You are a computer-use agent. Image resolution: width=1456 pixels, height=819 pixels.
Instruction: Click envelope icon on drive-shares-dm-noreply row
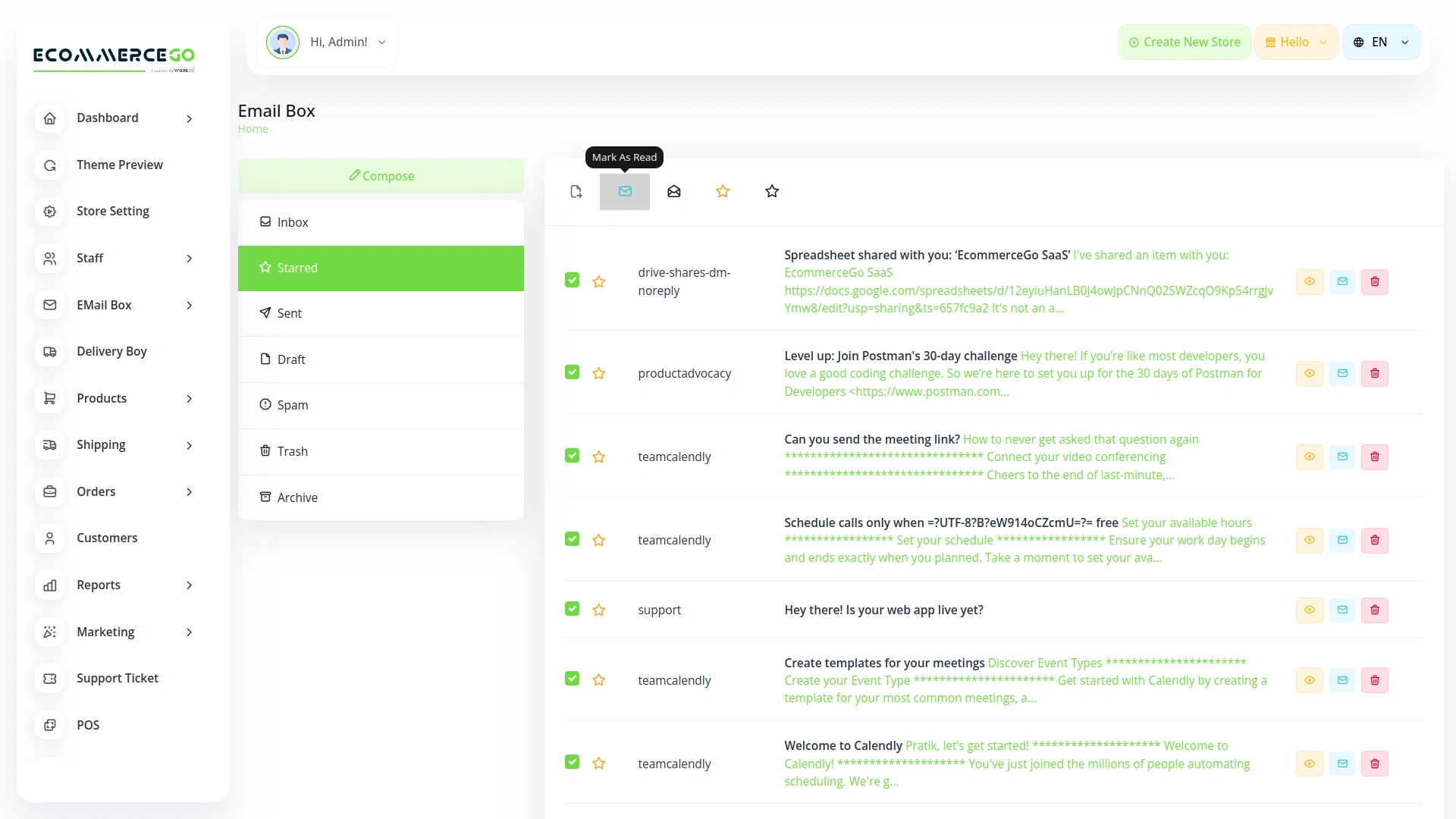pos(1342,281)
